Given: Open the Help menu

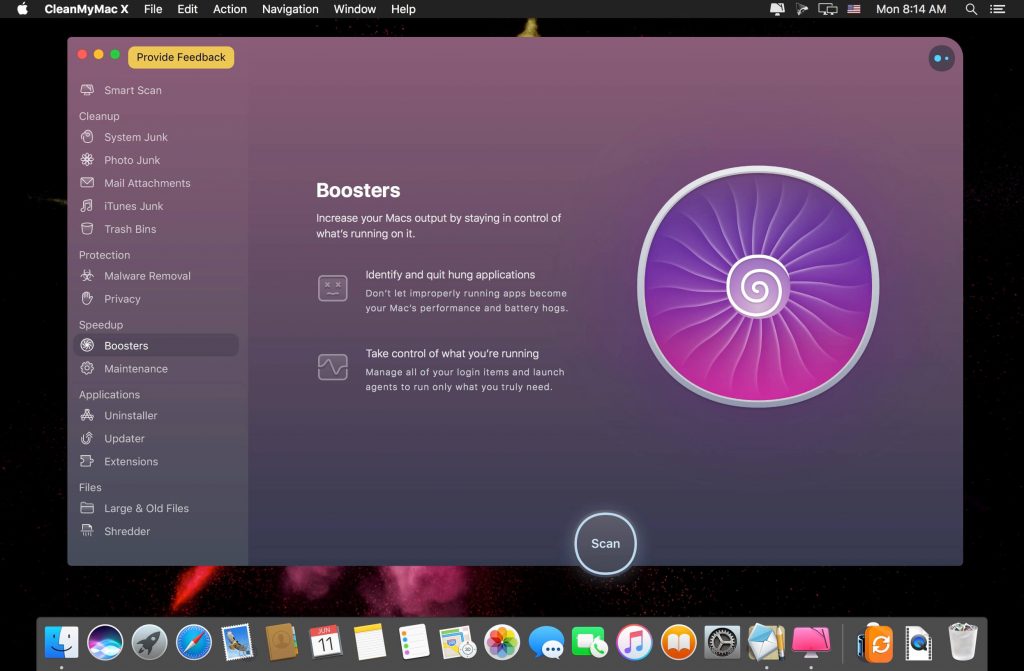Looking at the screenshot, I should pos(403,9).
